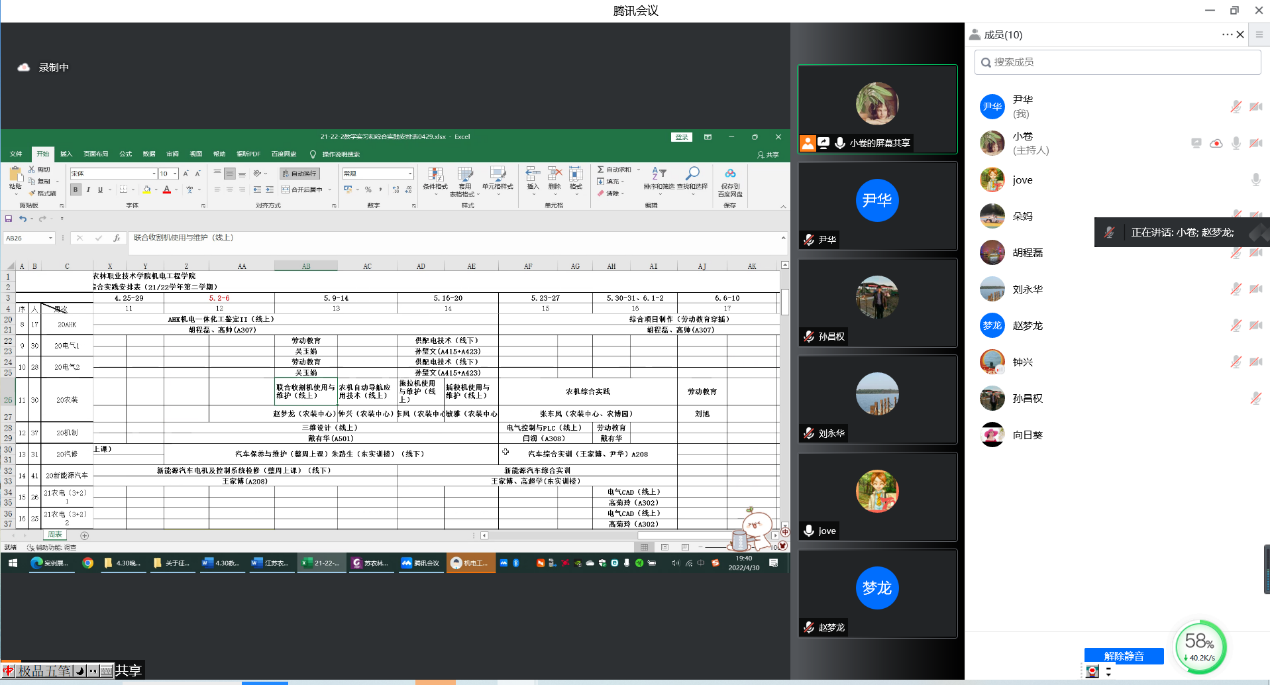Click jove's microphone icon in member list
The height and width of the screenshot is (685, 1270).
[x=1255, y=180]
